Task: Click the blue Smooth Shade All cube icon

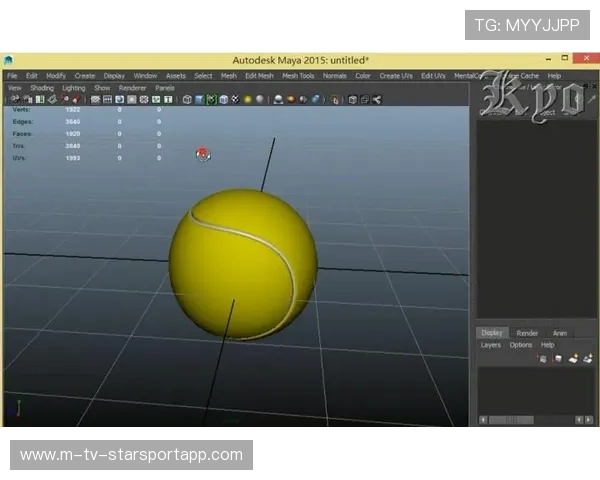Action: 199,99
